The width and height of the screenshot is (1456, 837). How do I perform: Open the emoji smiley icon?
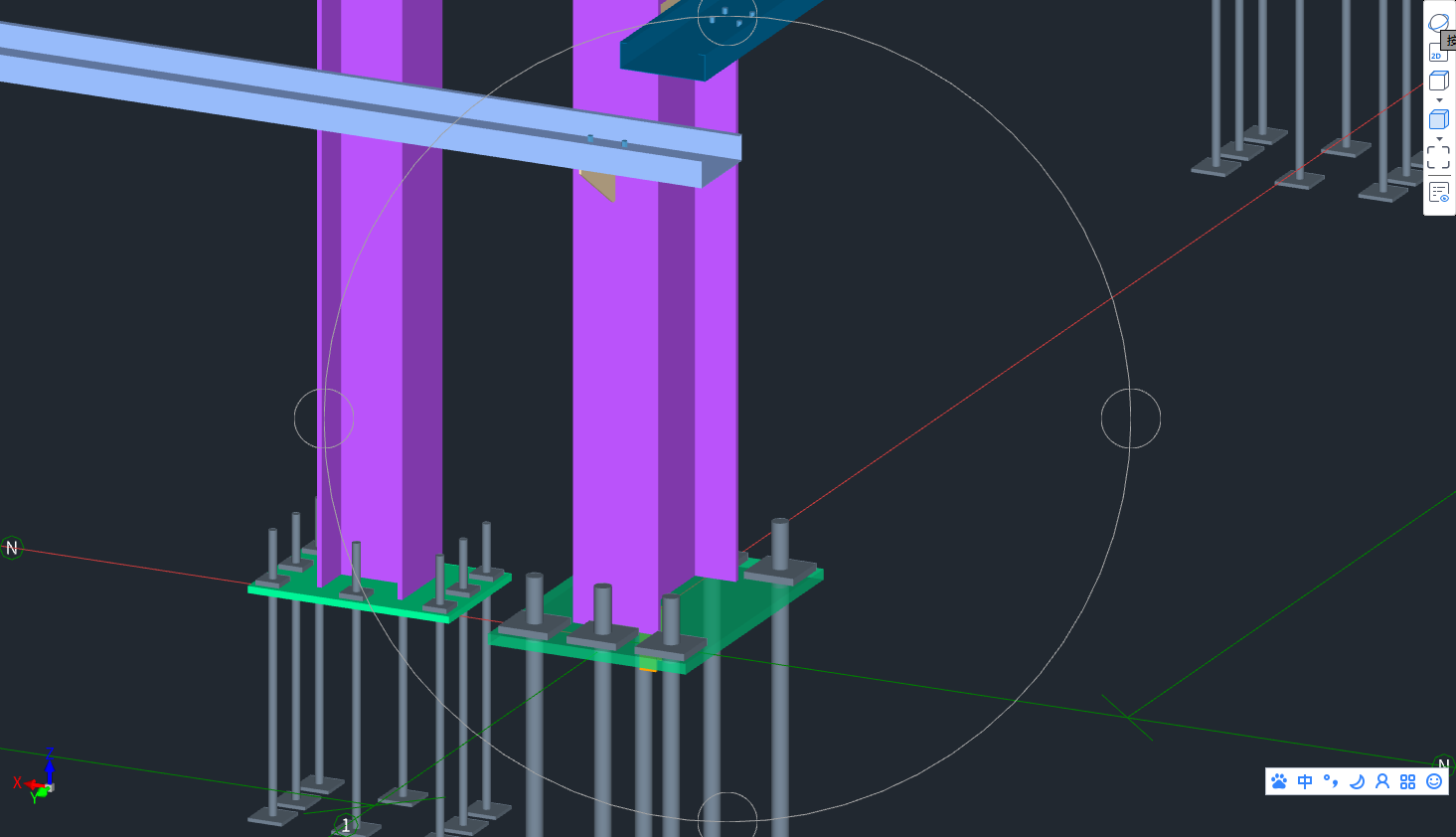coord(1434,781)
